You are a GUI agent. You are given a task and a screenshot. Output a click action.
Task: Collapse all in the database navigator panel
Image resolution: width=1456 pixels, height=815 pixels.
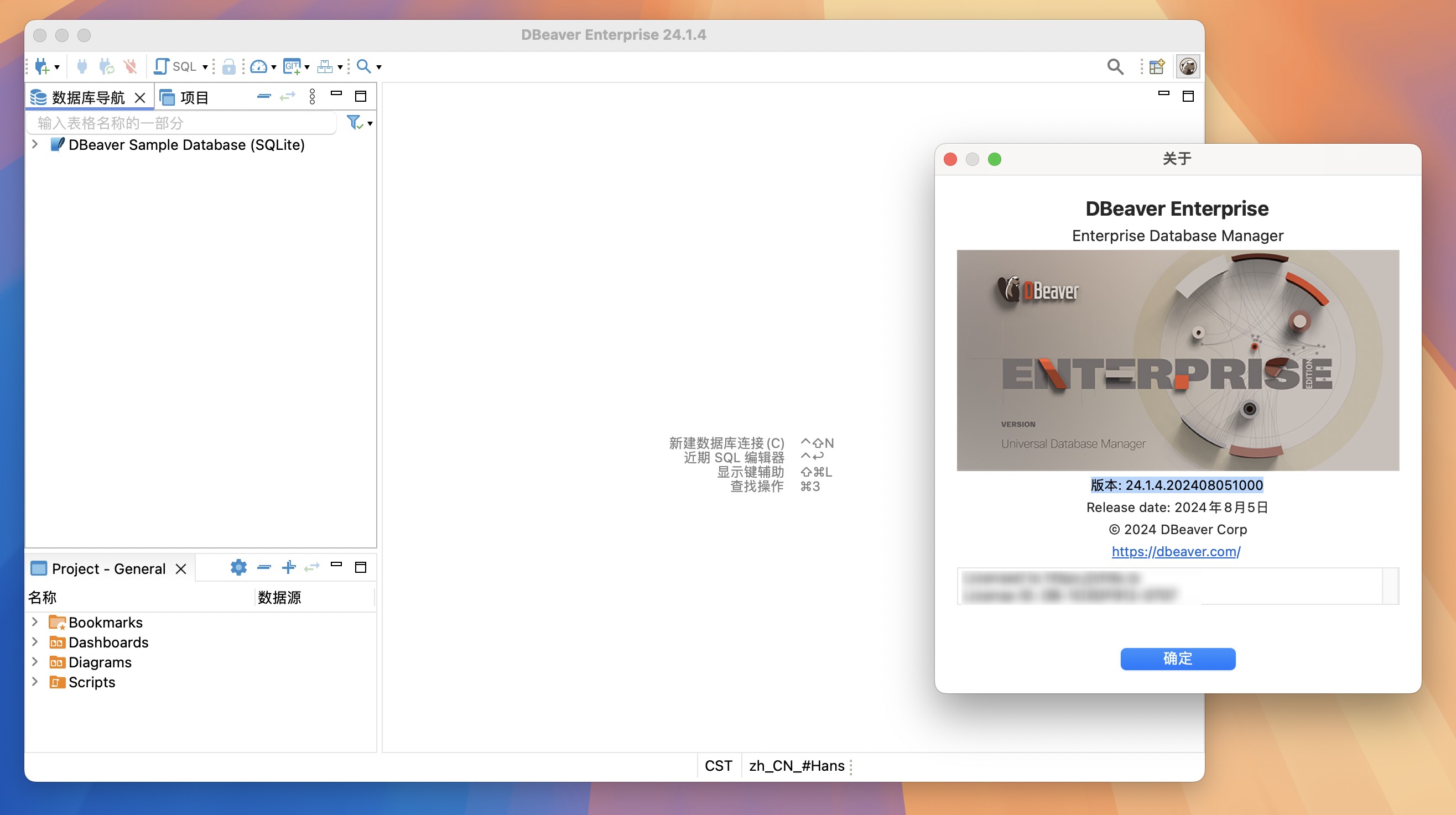point(264,97)
